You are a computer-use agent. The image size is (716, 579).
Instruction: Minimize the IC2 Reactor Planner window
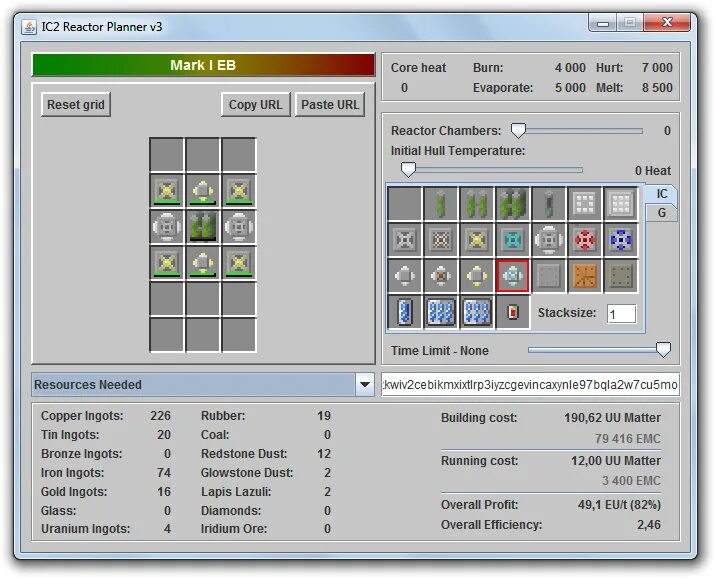[603, 22]
